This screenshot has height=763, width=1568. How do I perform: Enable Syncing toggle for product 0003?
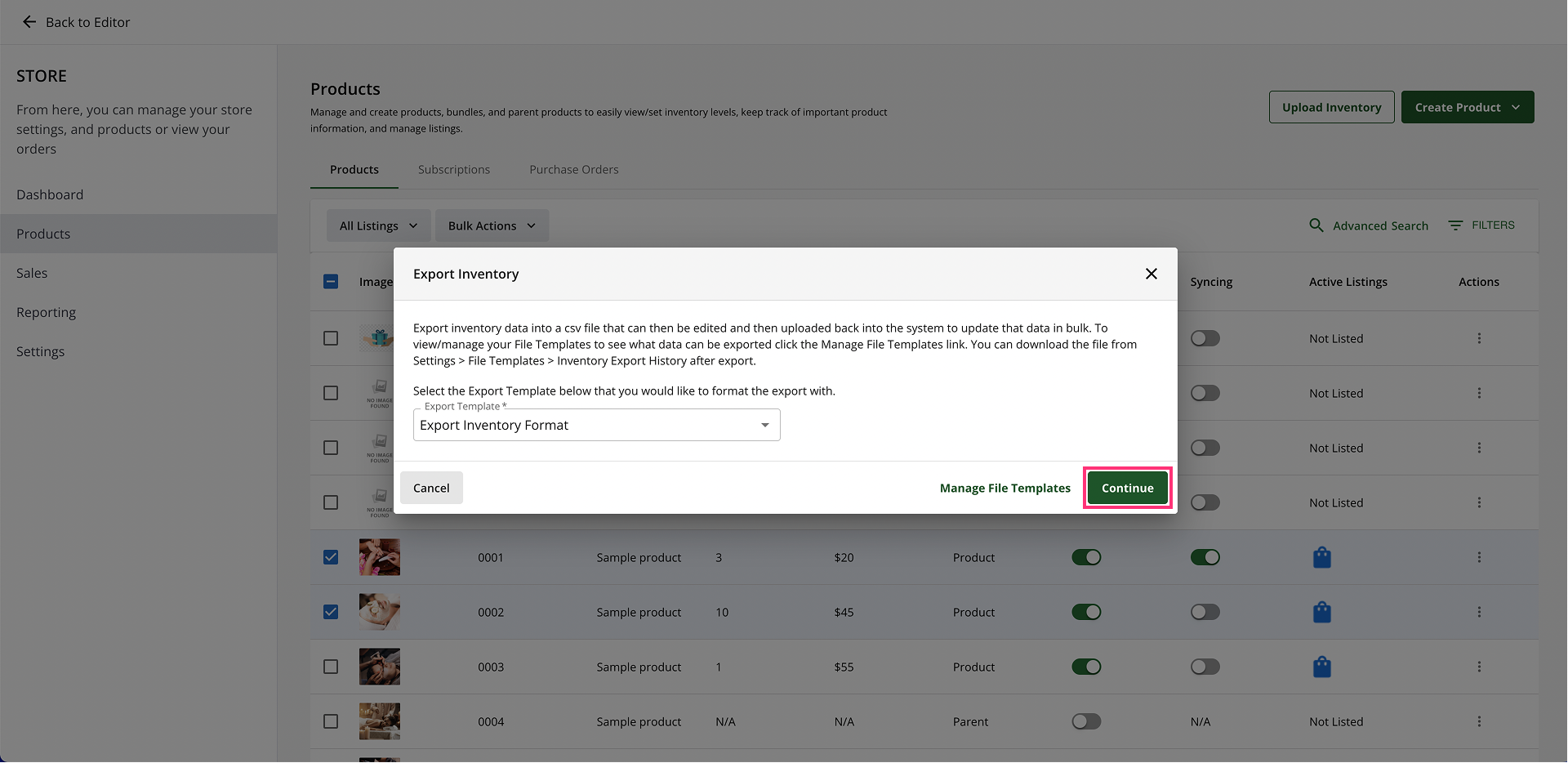pyautogui.click(x=1205, y=667)
